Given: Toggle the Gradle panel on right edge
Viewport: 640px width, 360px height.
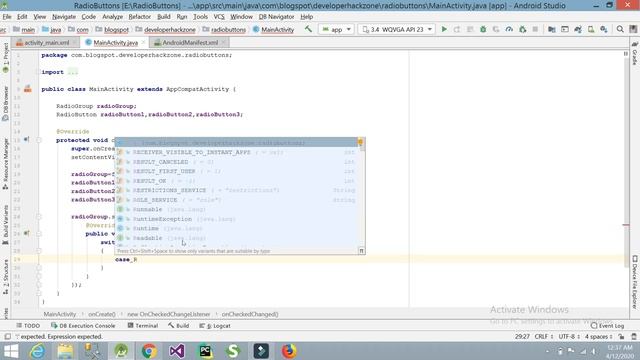Looking at the screenshot, I should point(635,53).
